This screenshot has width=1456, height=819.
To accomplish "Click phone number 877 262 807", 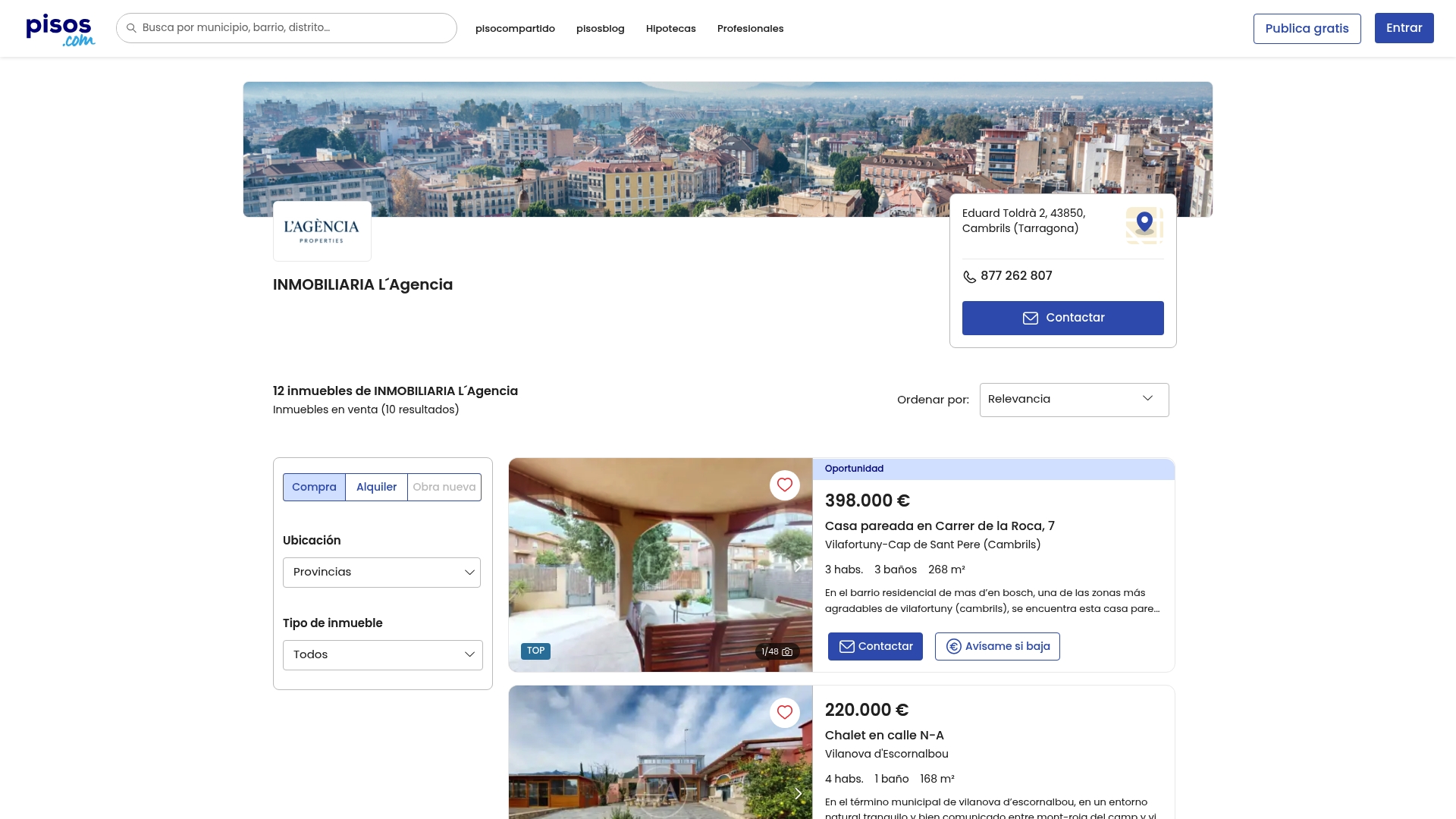I will tap(1016, 276).
